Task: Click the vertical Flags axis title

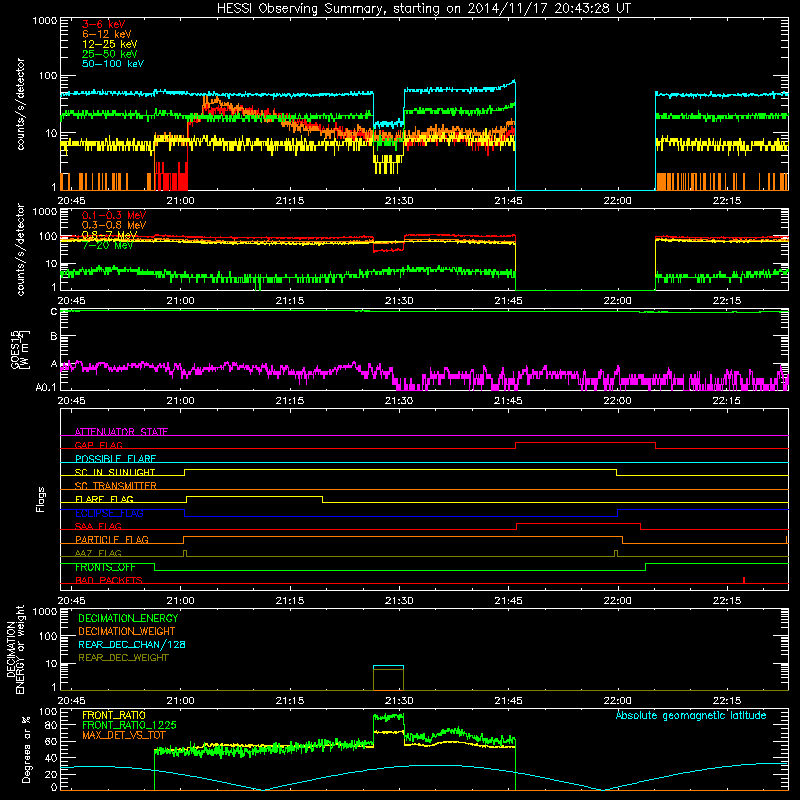Action: (x=41, y=499)
